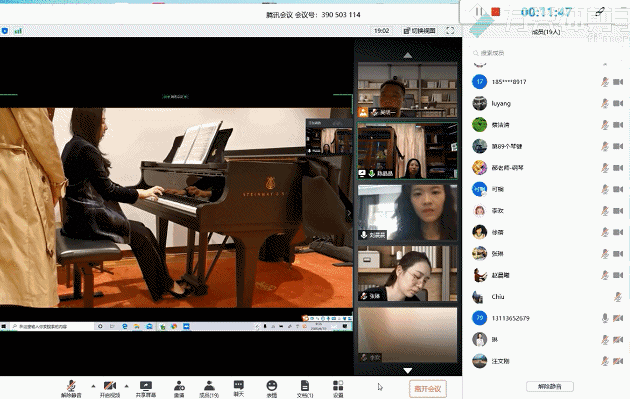The width and height of the screenshot is (630, 399).
Task: Click 切换视图 switch view option
Action: 419,31
